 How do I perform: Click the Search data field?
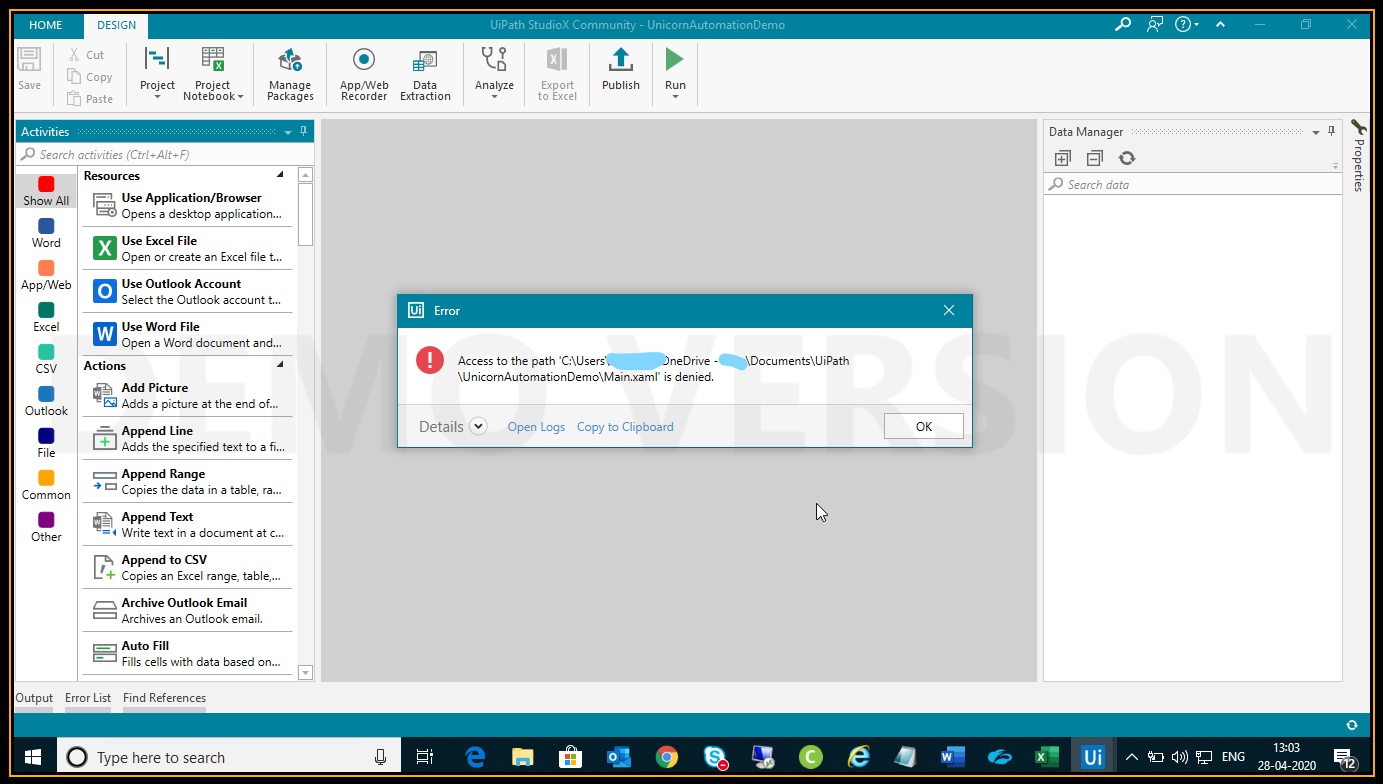coord(1192,185)
